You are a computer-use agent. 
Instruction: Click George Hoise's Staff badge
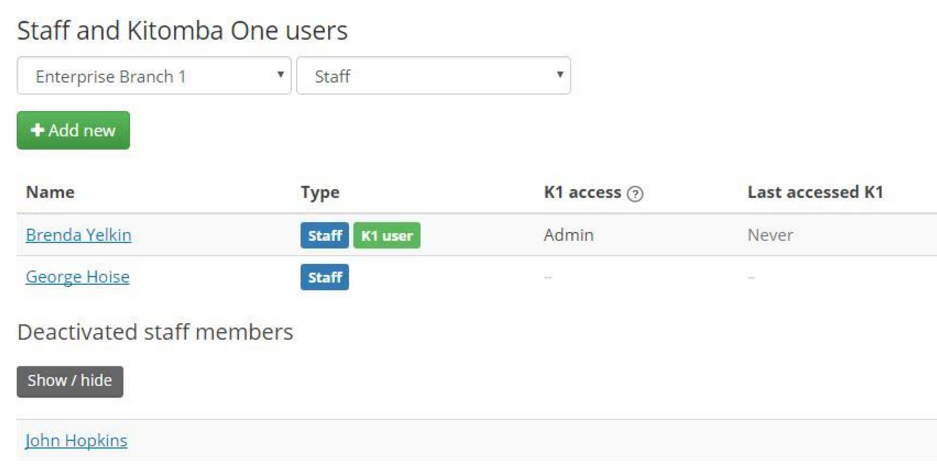[324, 277]
